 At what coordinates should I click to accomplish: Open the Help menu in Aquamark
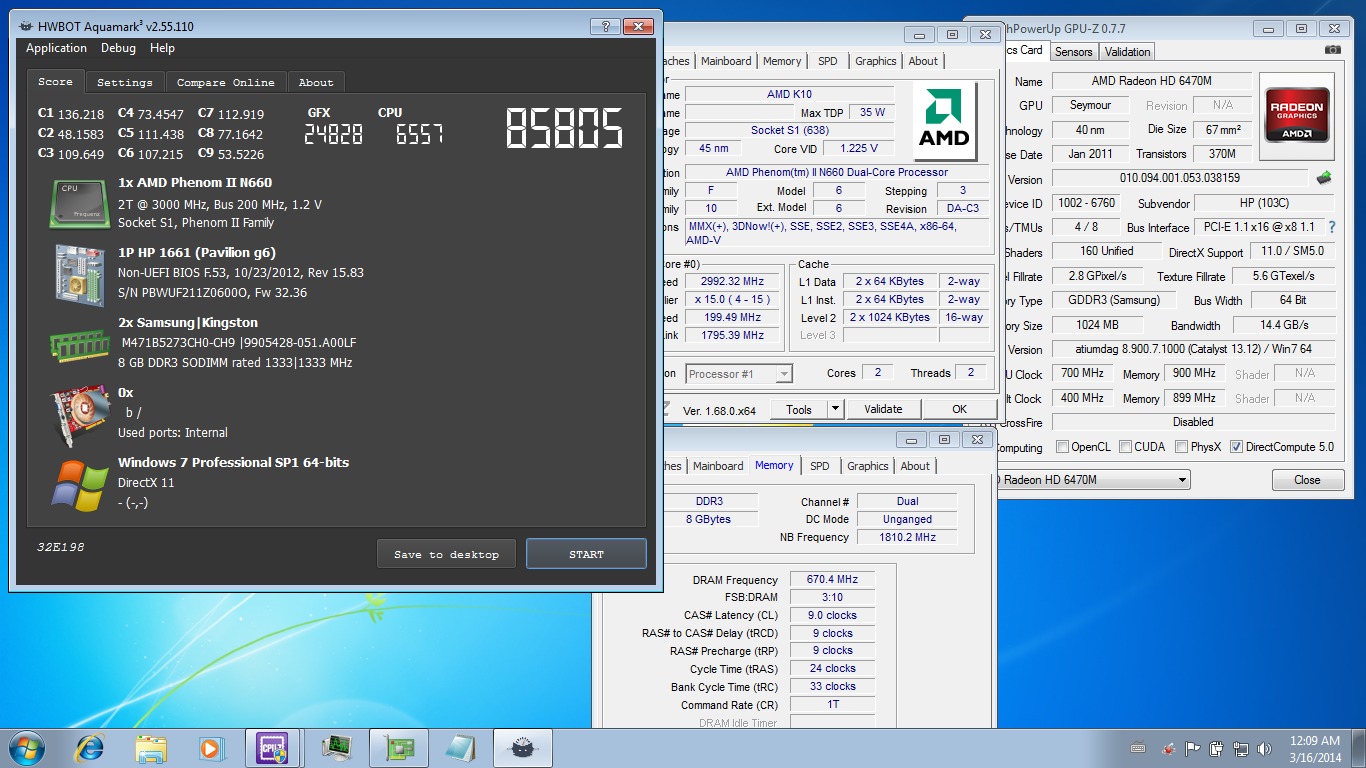coord(162,48)
